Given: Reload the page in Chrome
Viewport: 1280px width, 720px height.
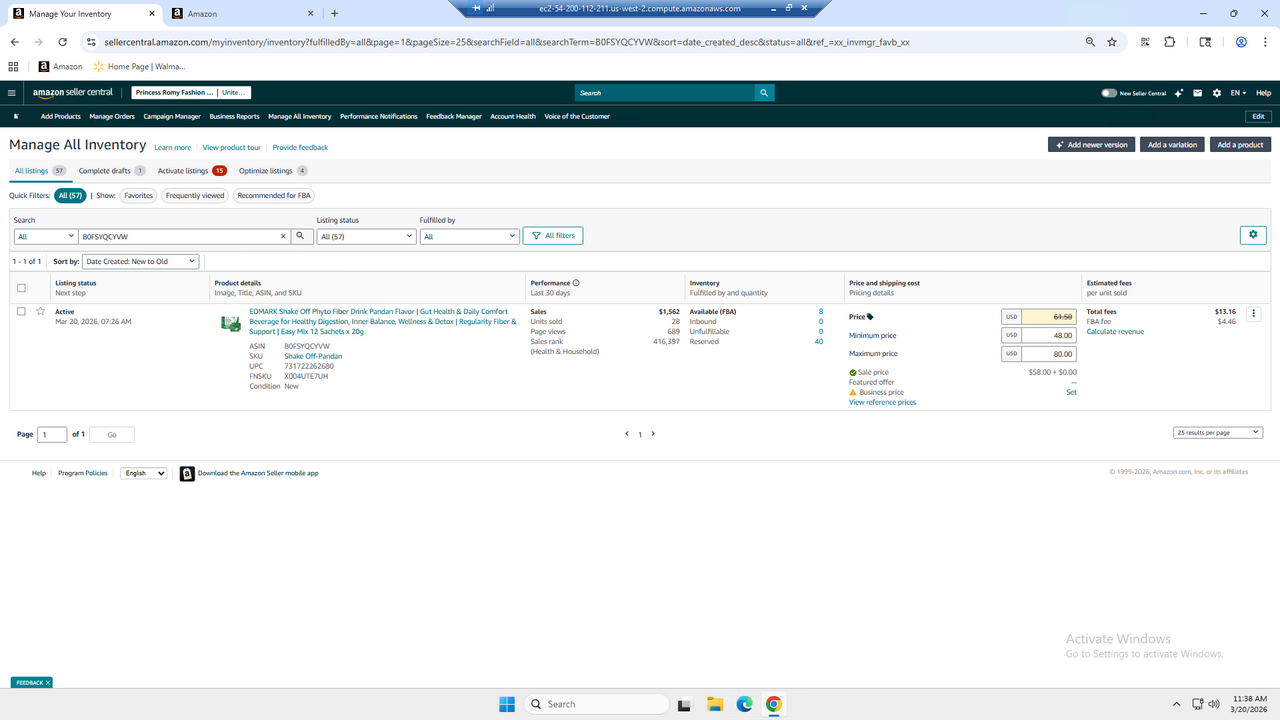Looking at the screenshot, I should point(63,42).
